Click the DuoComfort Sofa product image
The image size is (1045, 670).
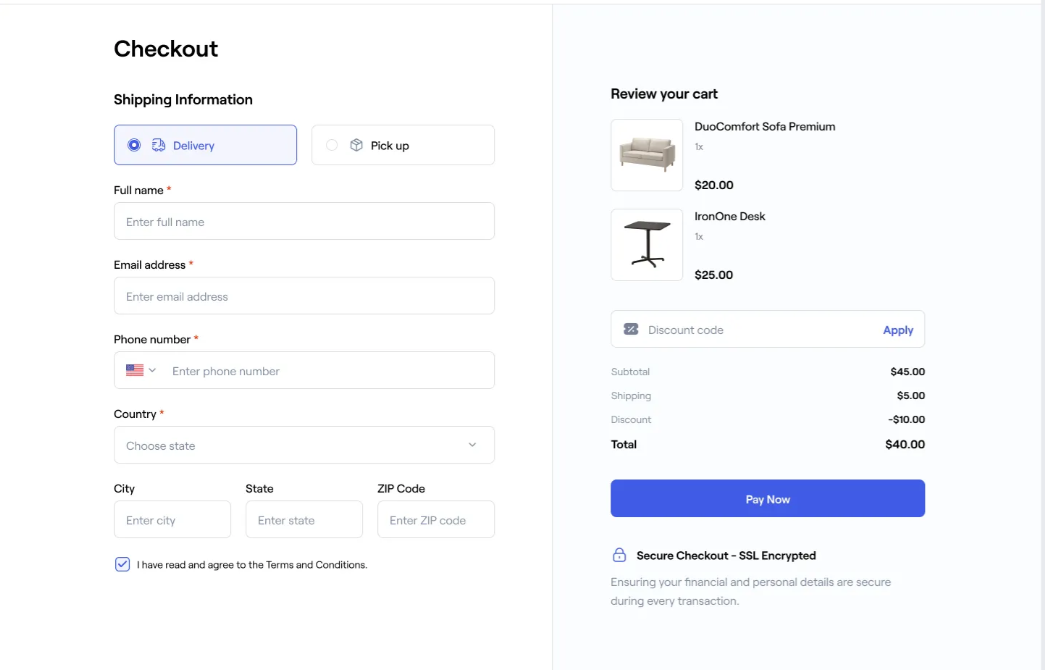(646, 154)
